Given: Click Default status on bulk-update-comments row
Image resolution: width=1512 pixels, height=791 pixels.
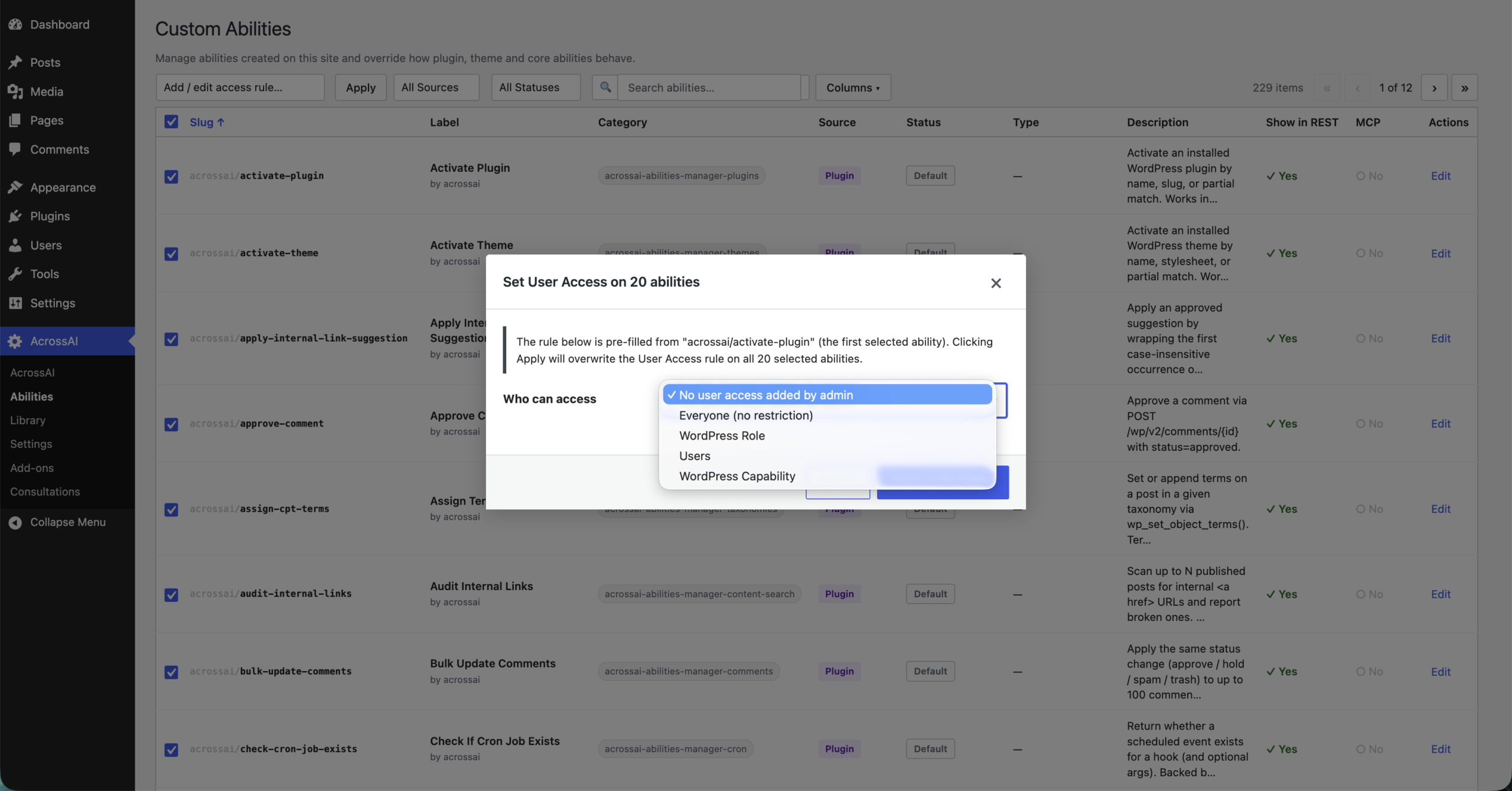Looking at the screenshot, I should [x=930, y=671].
